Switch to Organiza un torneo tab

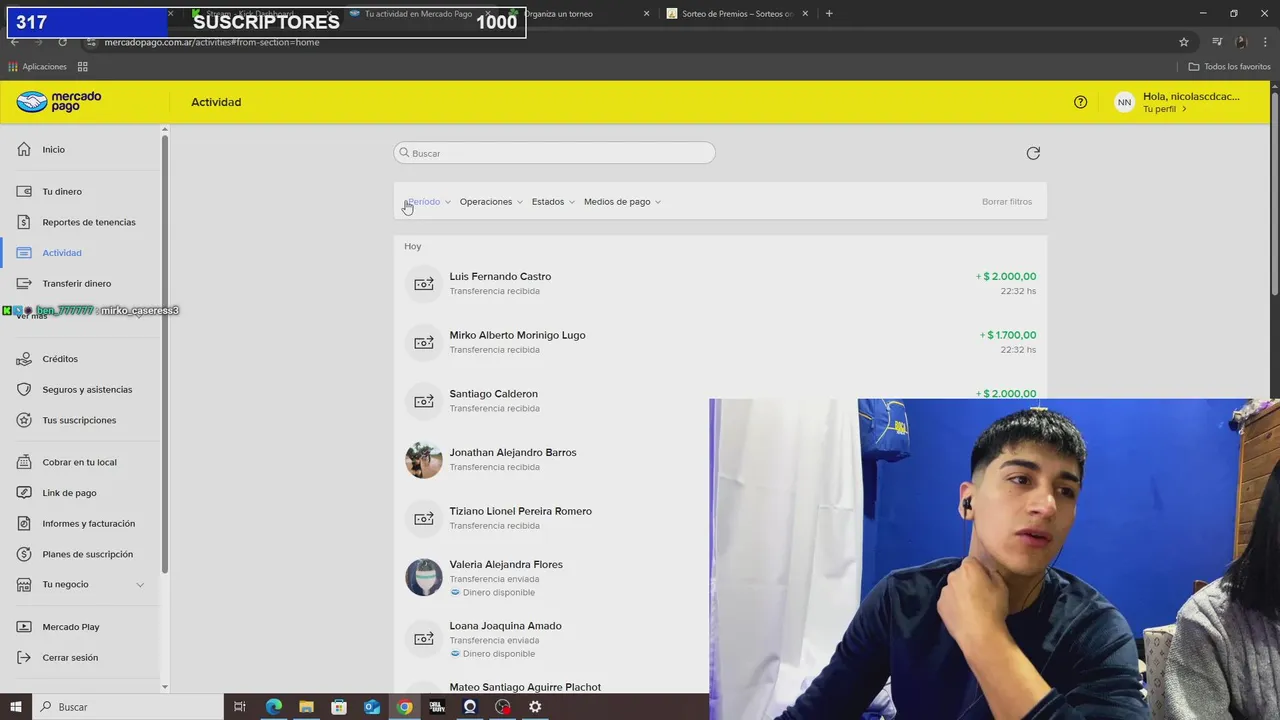click(580, 14)
